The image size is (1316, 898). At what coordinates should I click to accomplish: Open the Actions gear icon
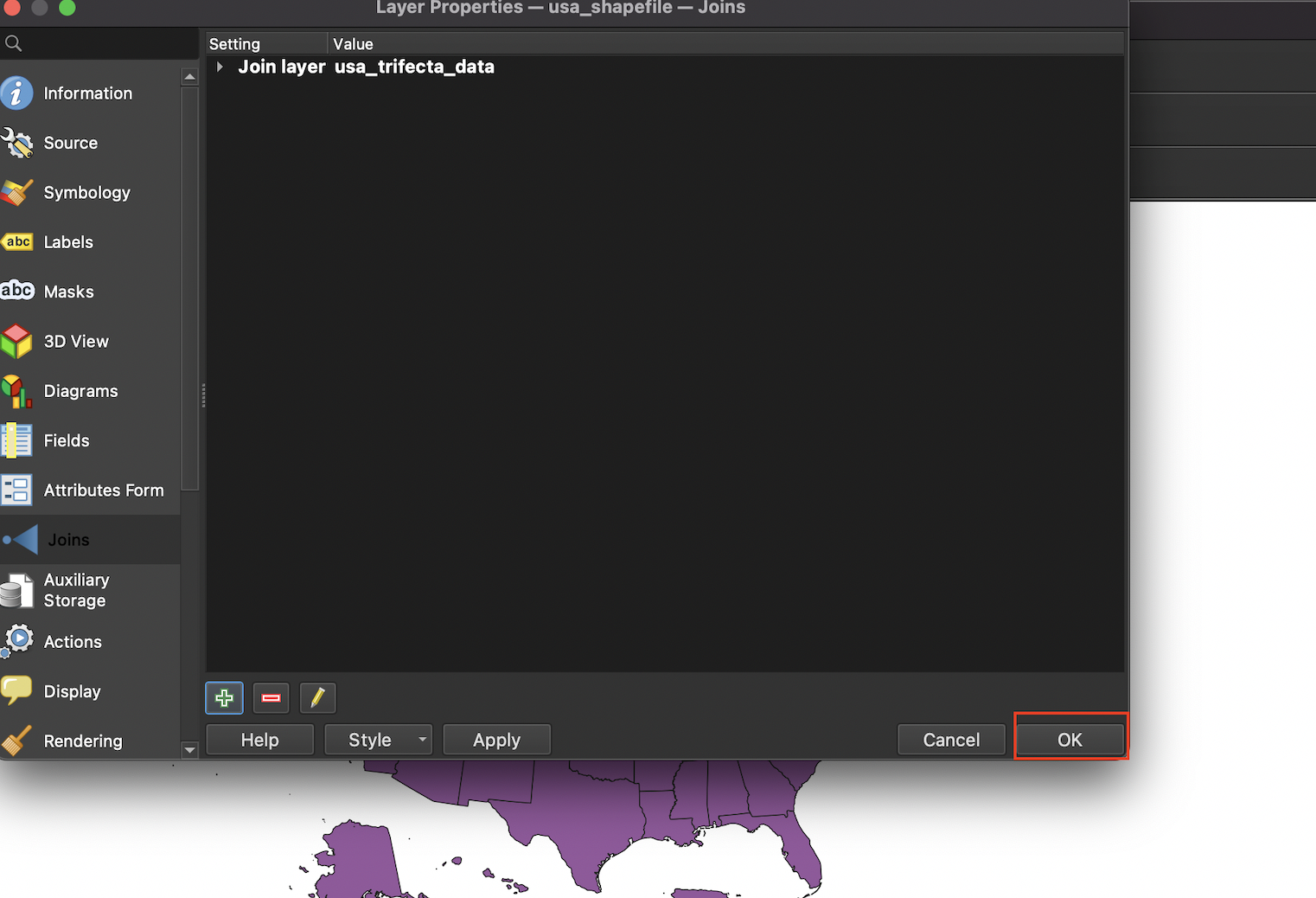[17, 641]
